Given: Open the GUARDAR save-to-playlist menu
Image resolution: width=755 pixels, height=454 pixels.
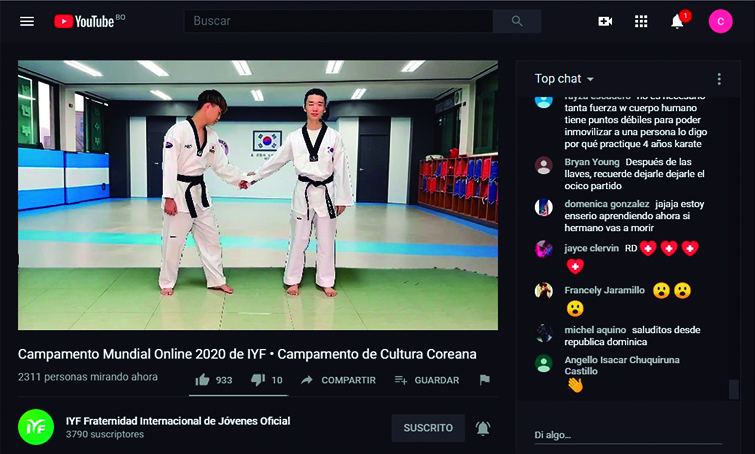Looking at the screenshot, I should (x=427, y=380).
